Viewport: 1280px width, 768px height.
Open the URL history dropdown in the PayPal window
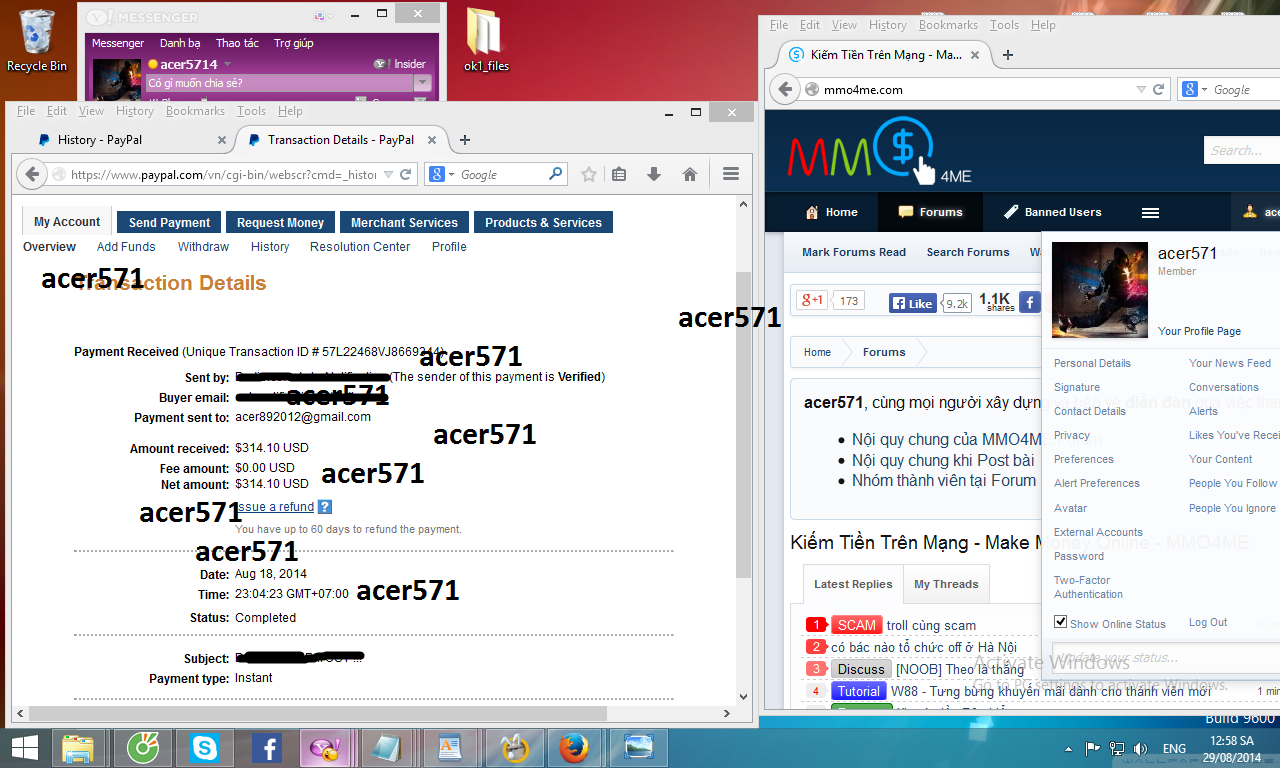pos(386,174)
